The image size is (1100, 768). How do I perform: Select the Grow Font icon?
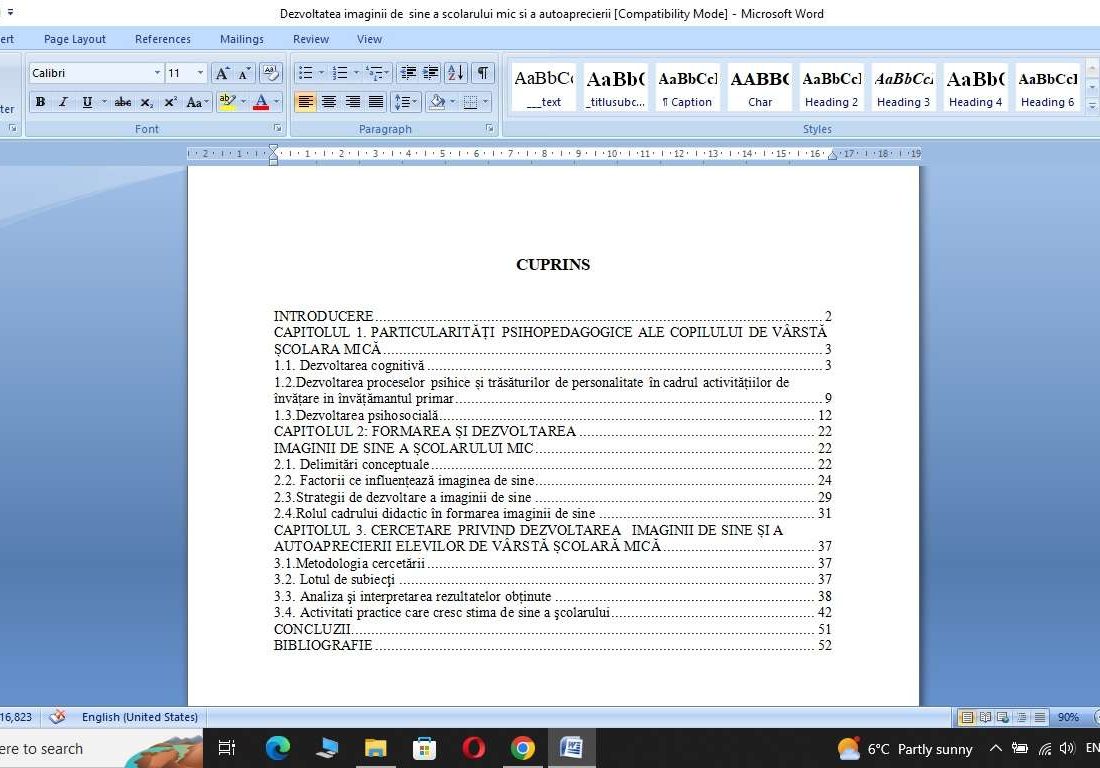(x=221, y=72)
